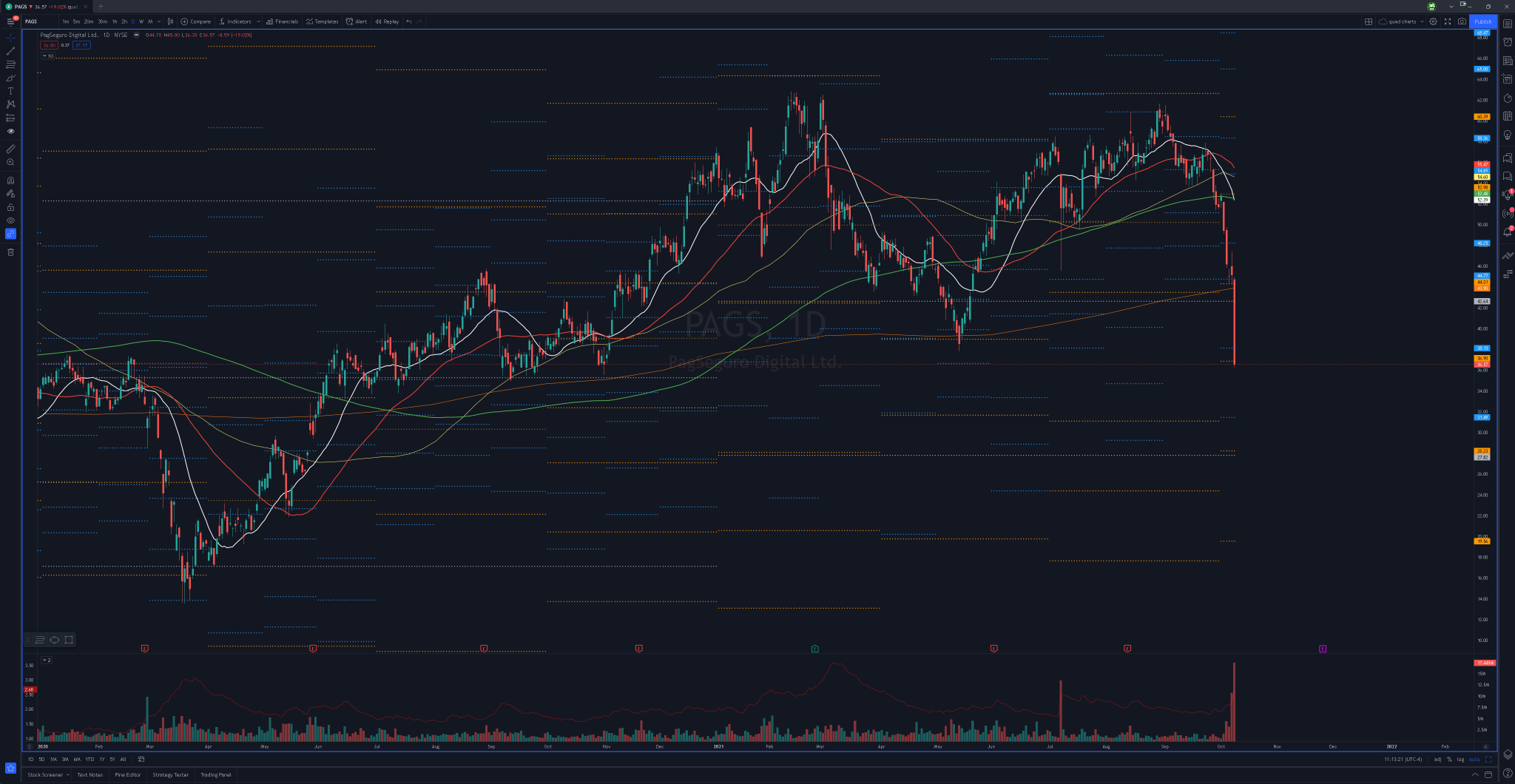Screen dimensions: 1515x784
Task: Start bar Replay mode
Action: (387, 21)
